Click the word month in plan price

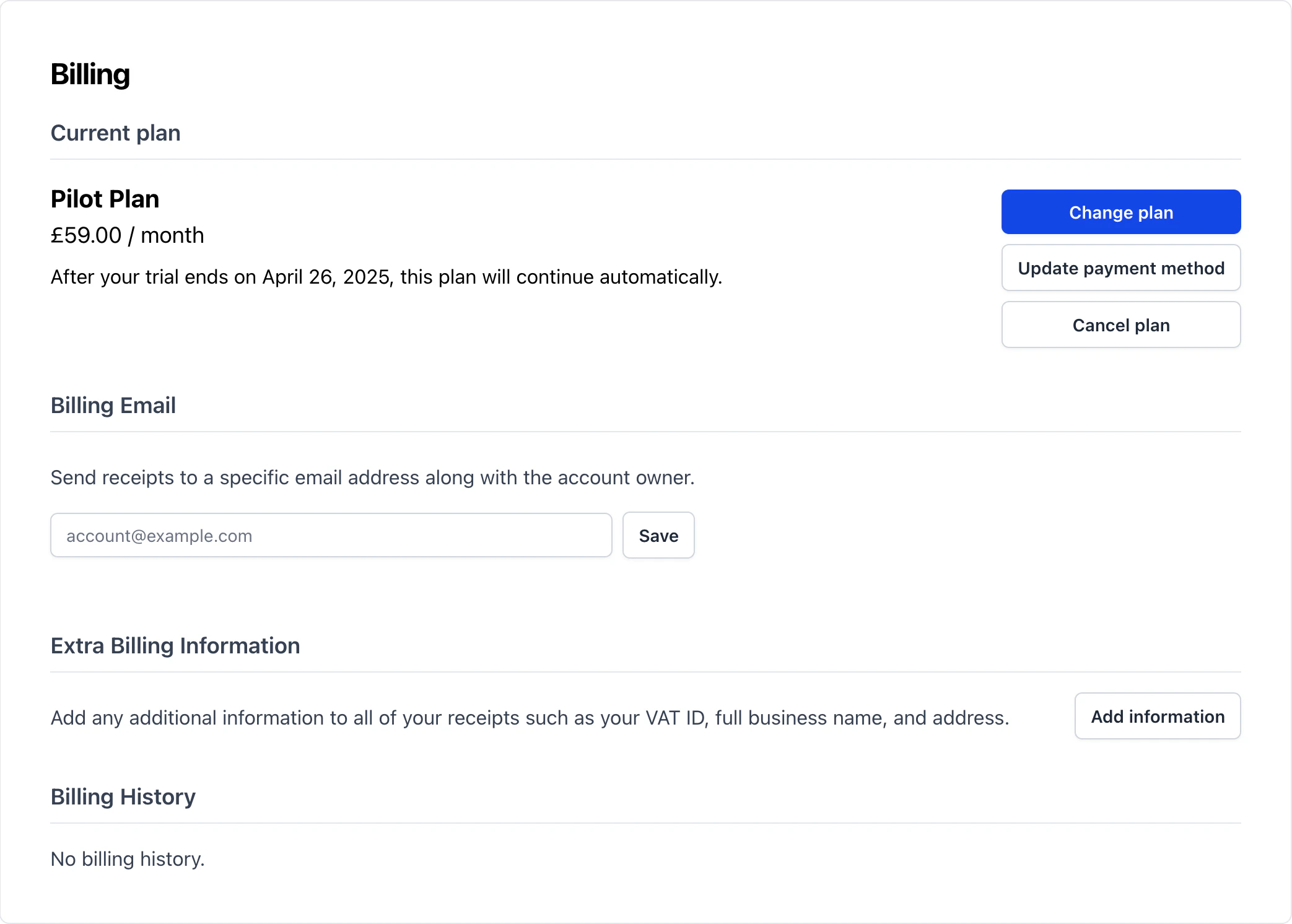coord(172,236)
